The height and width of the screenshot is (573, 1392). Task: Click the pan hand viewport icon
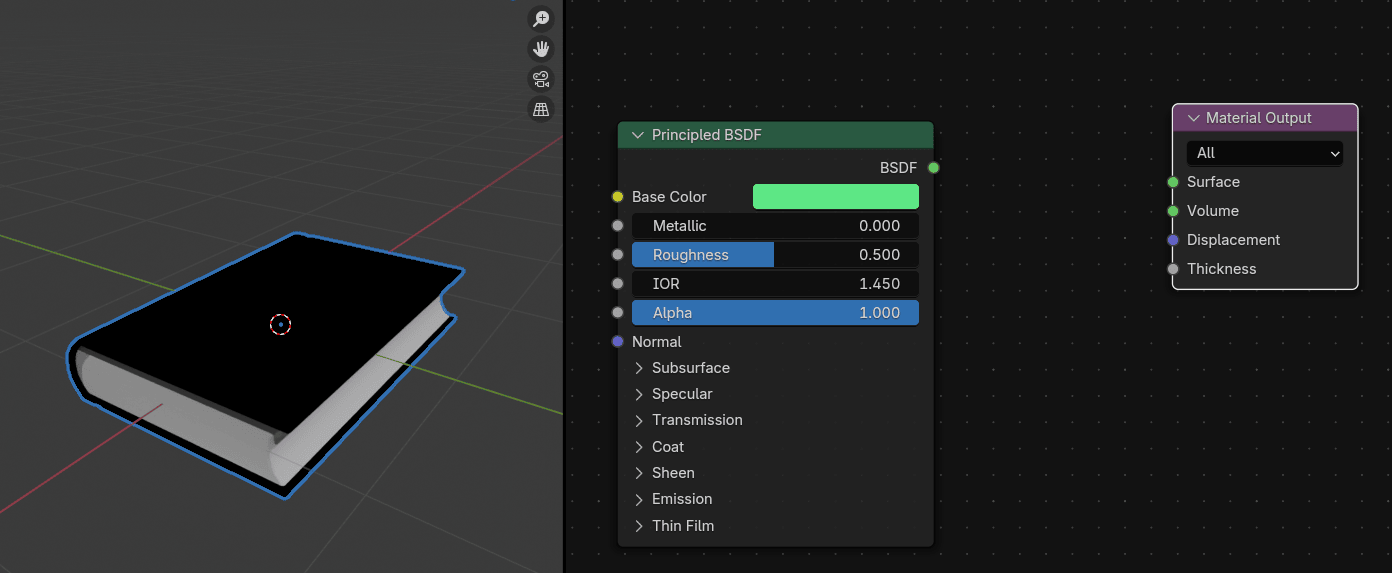tap(541, 48)
